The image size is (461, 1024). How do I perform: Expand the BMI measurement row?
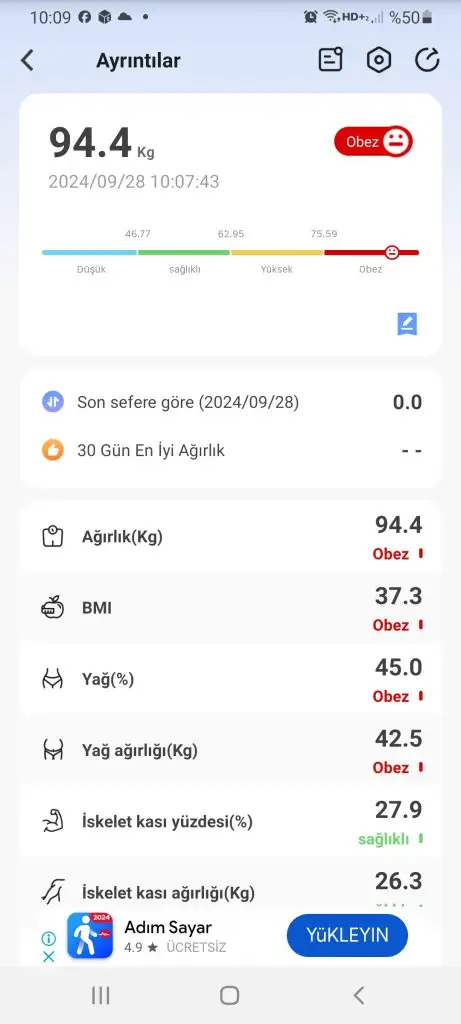pyautogui.click(x=230, y=609)
